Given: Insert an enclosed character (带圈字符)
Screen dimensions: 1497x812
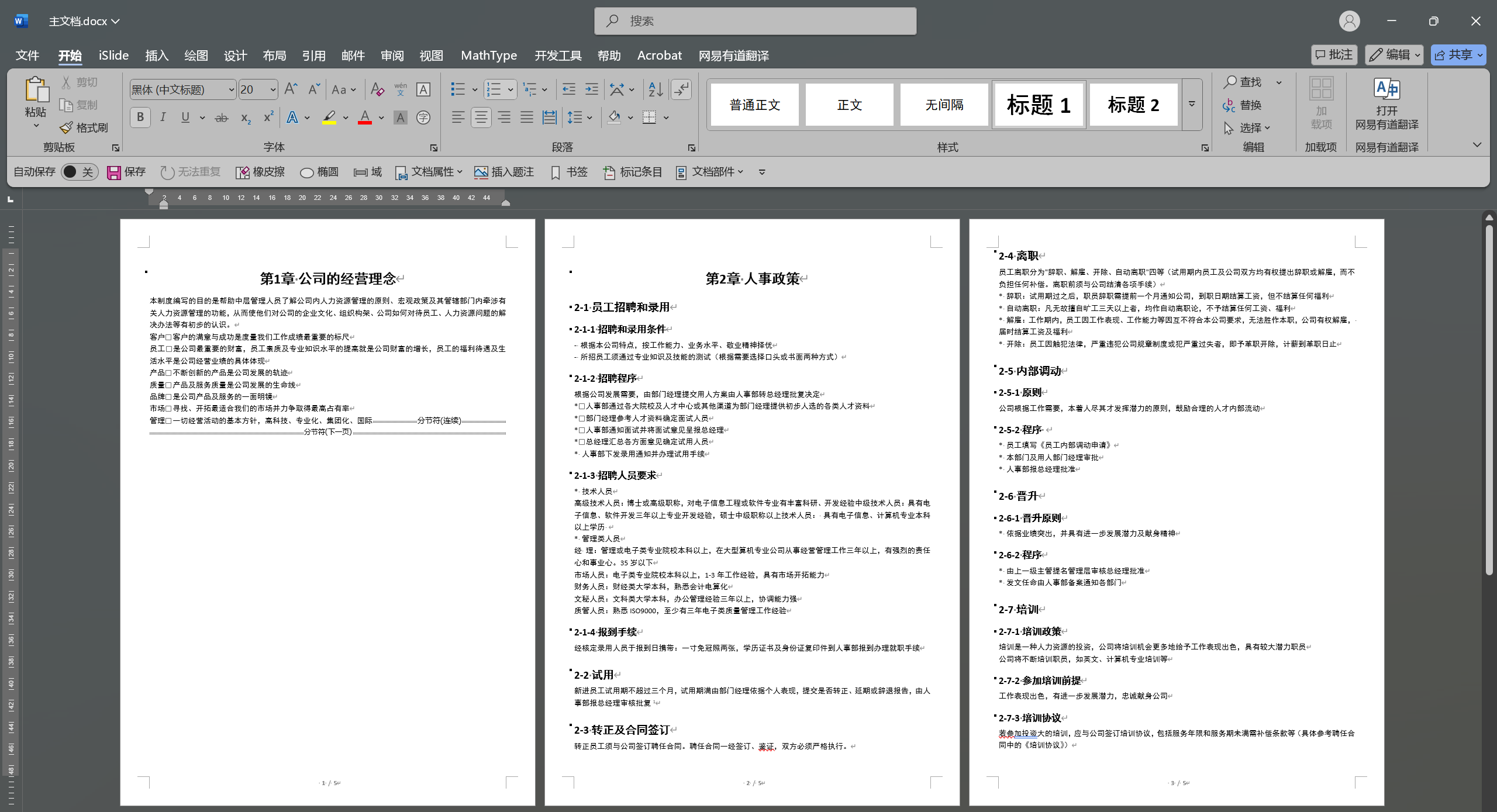Looking at the screenshot, I should [423, 118].
